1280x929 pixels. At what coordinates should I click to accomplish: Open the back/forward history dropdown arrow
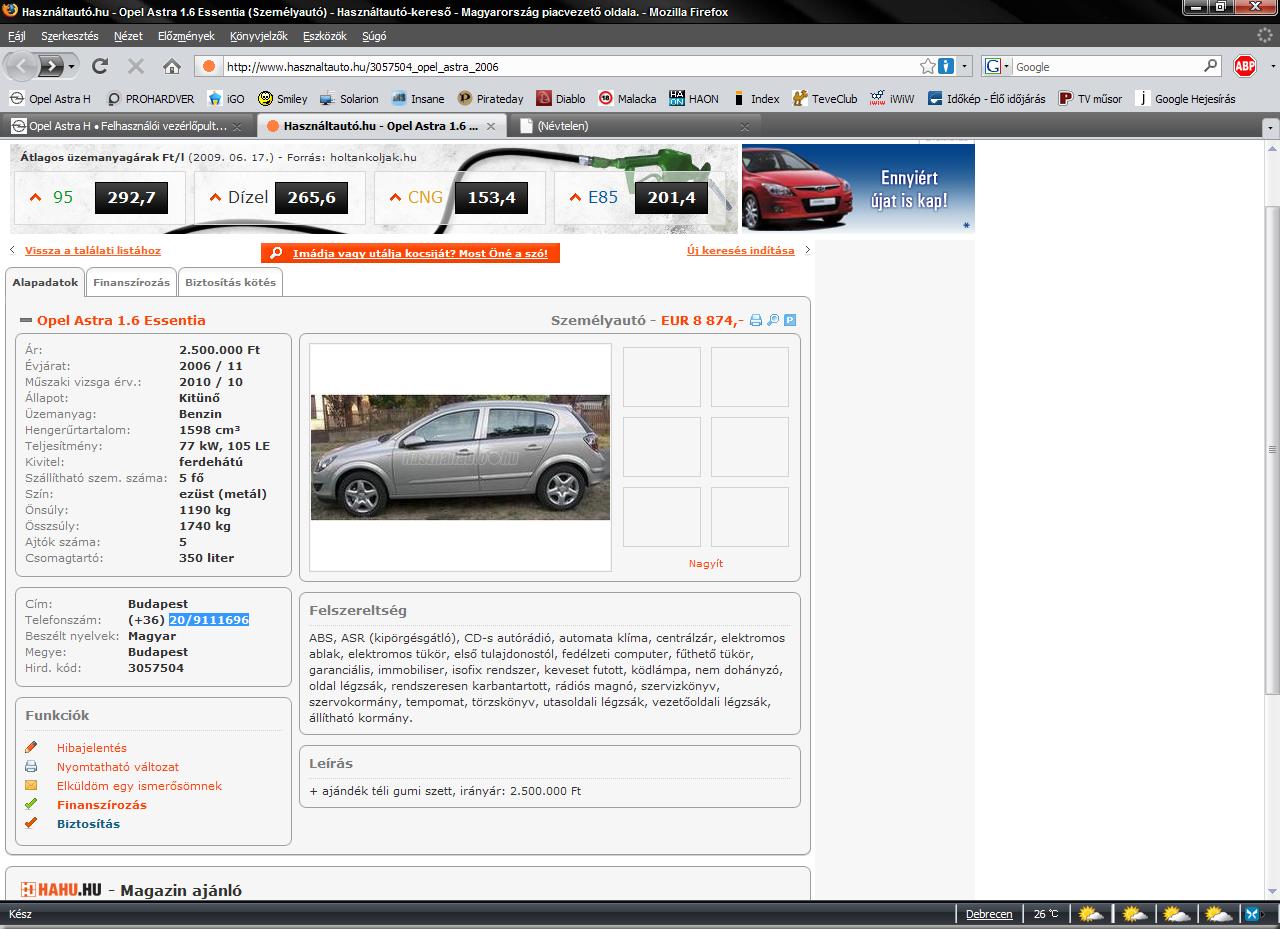71,66
